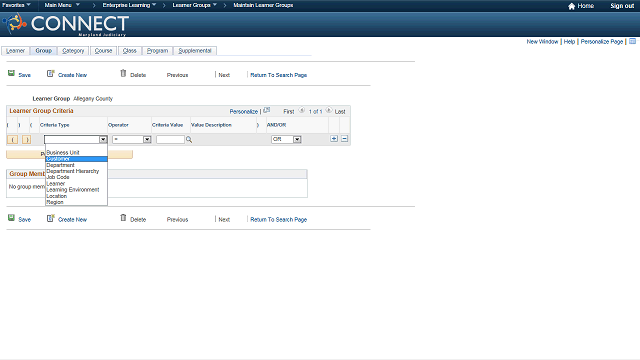Switch to the Supplemental tab

tap(195, 51)
